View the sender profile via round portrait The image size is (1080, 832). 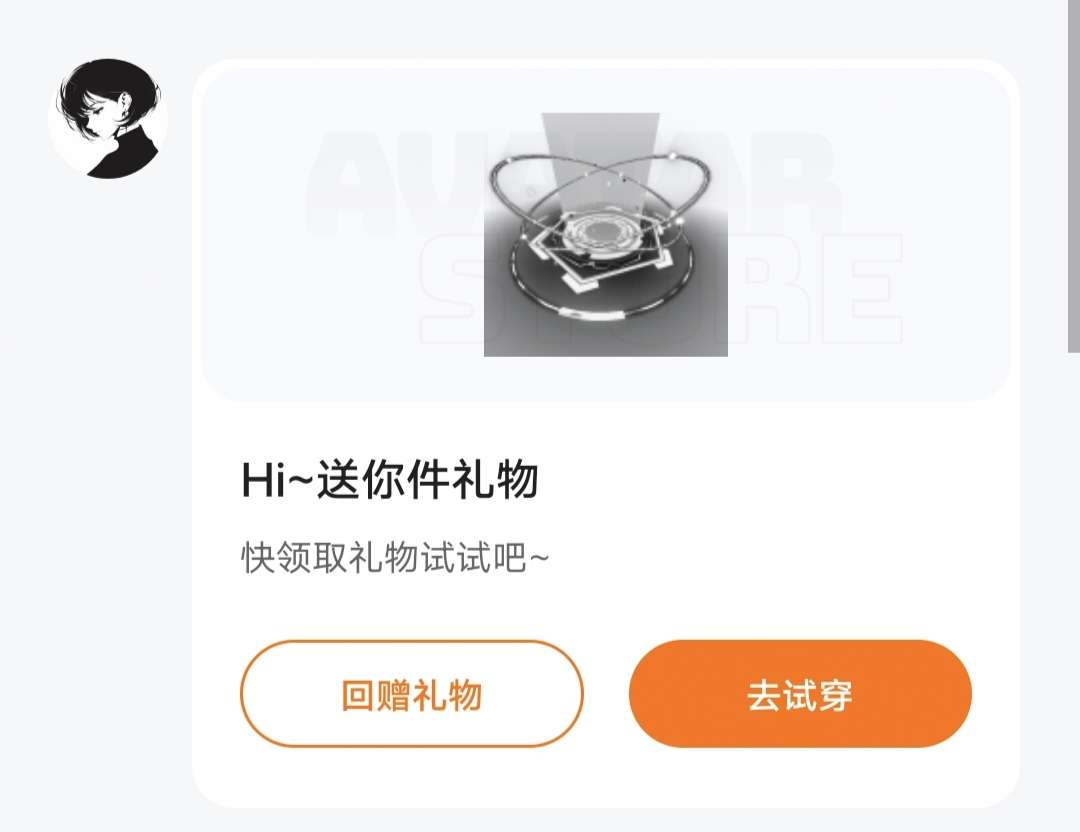(x=108, y=118)
